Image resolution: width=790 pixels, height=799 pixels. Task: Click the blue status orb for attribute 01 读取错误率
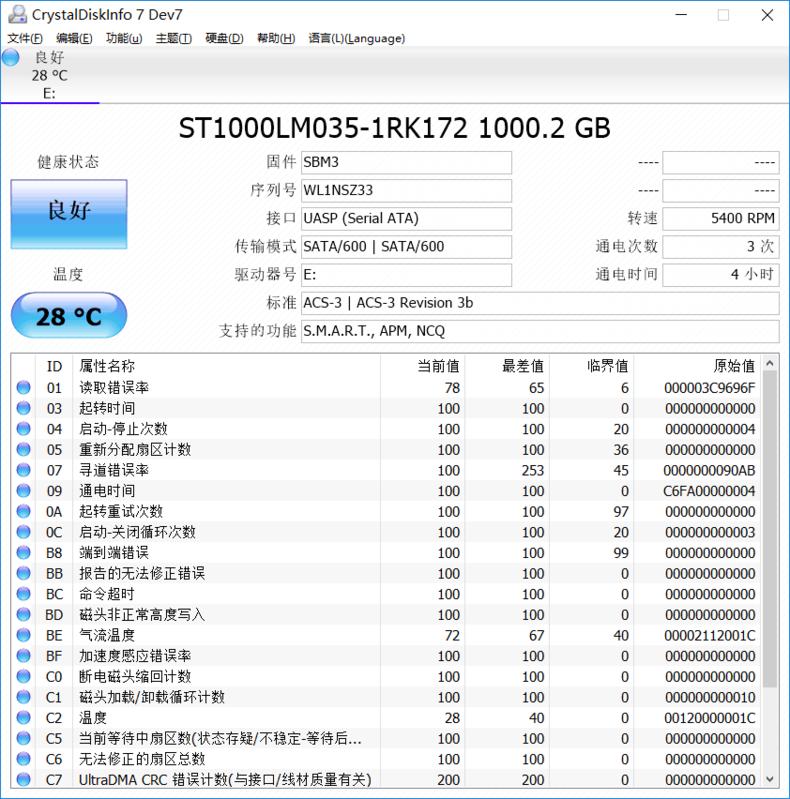point(24,388)
